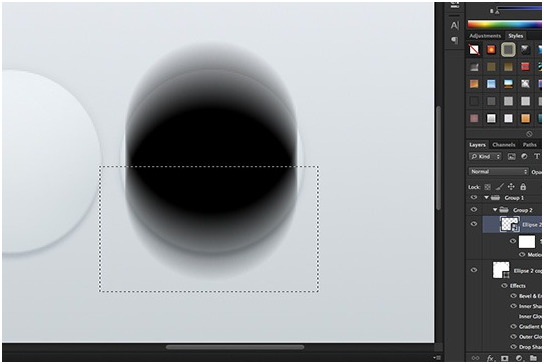Apply the red-orange sunburst style
The height and width of the screenshot is (364, 544).
(x=491, y=50)
